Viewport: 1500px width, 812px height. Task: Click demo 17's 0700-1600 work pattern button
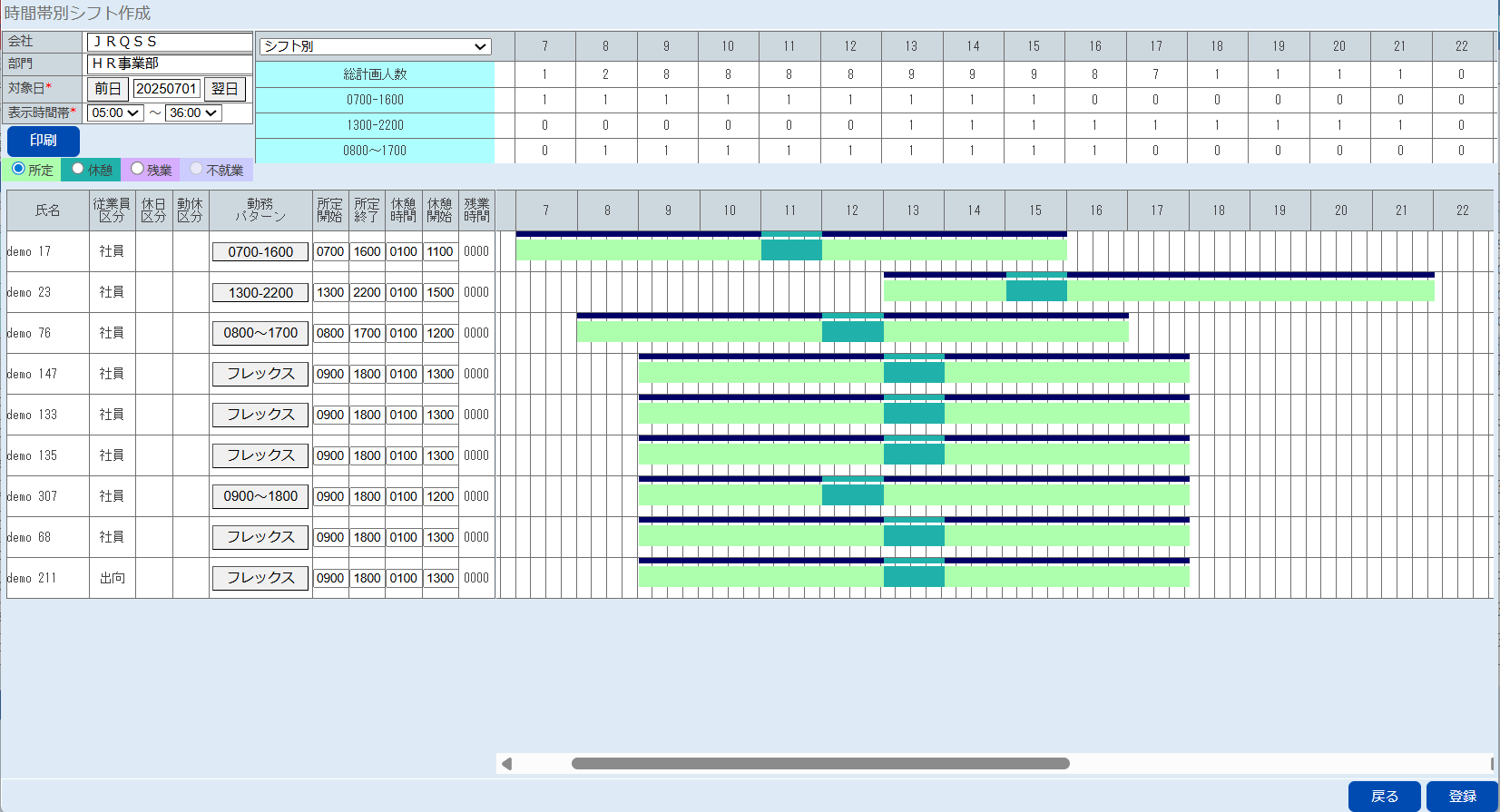(x=260, y=252)
